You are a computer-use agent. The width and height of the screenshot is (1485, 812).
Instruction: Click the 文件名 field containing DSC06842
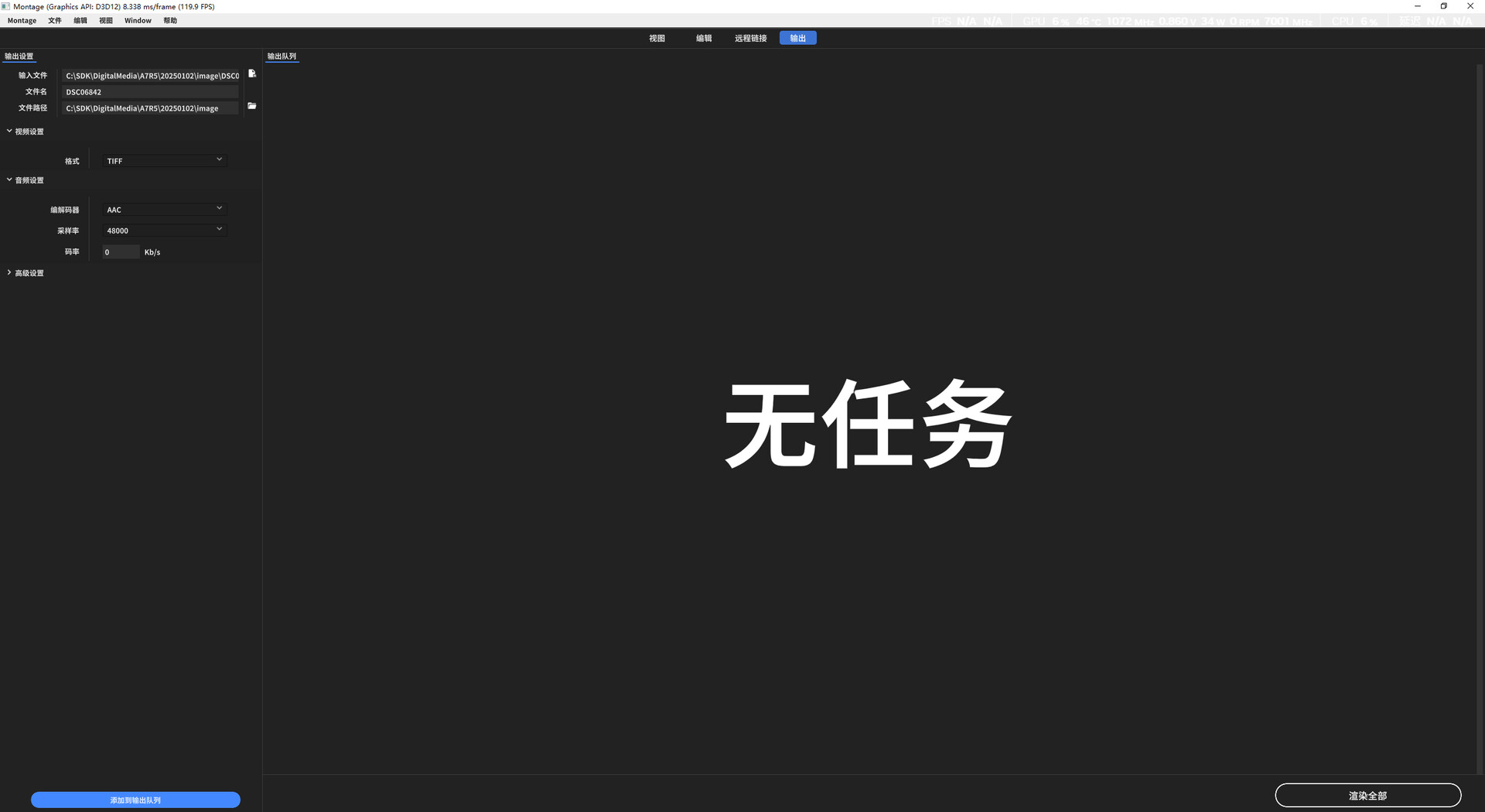(150, 92)
